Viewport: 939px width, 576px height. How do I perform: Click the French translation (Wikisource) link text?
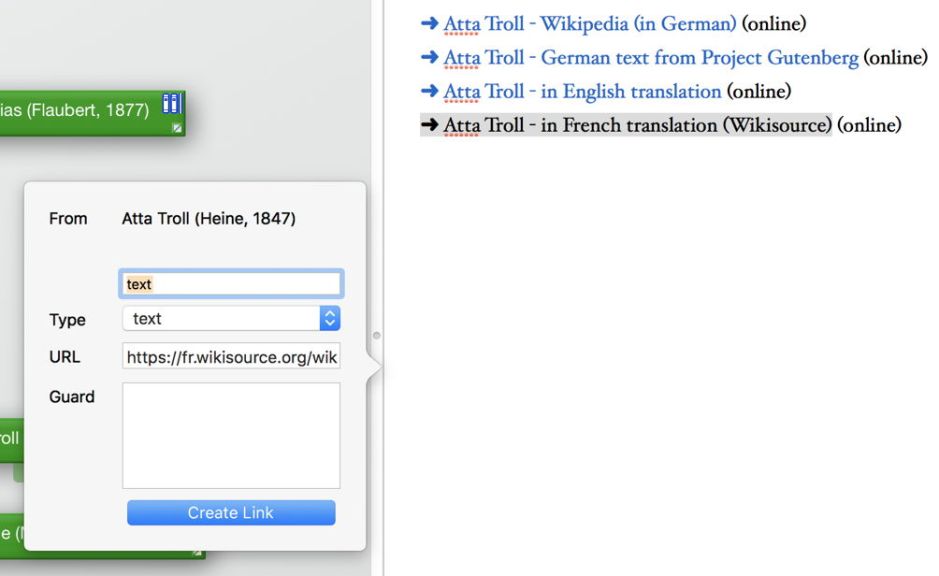coord(638,126)
